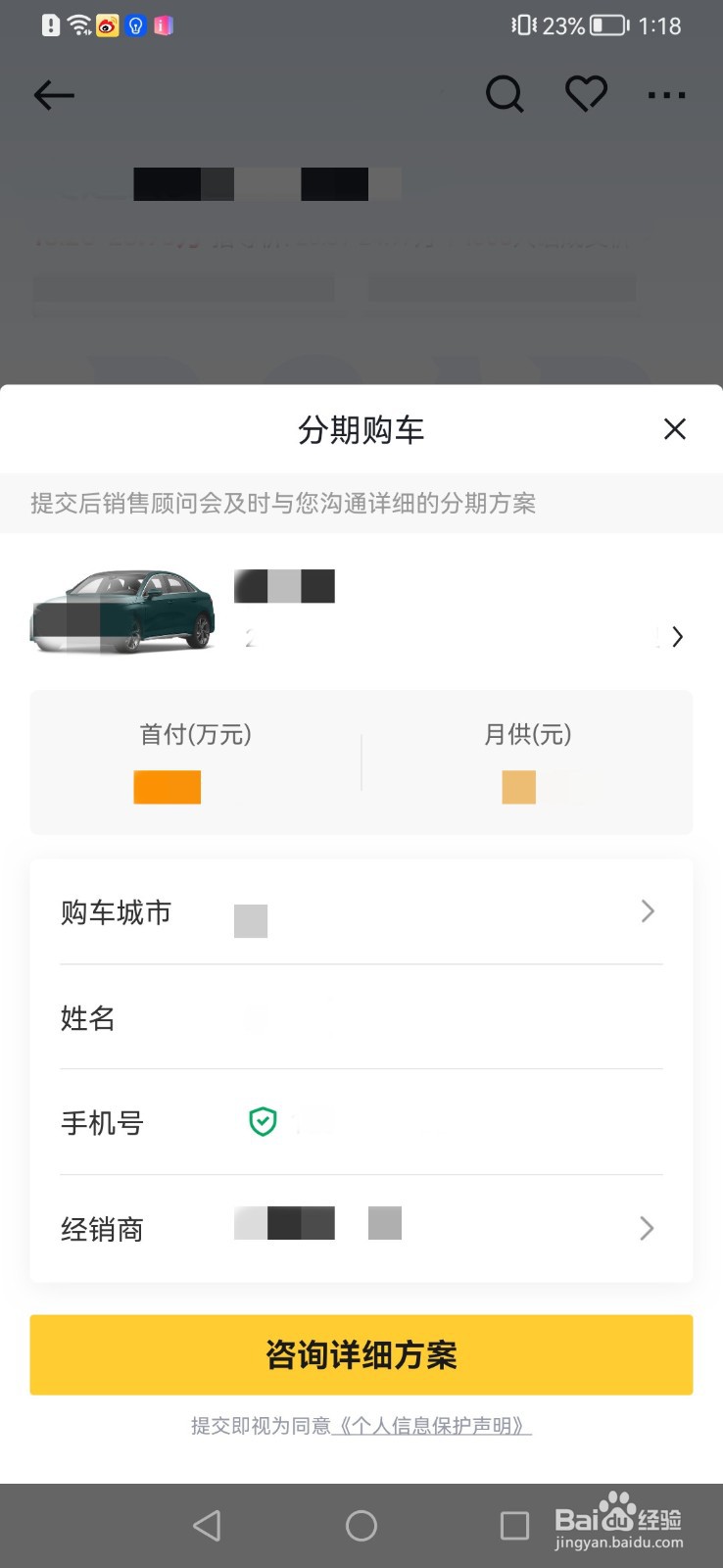Image resolution: width=723 pixels, height=1568 pixels.
Task: Tap the back arrow icon
Action: (x=54, y=95)
